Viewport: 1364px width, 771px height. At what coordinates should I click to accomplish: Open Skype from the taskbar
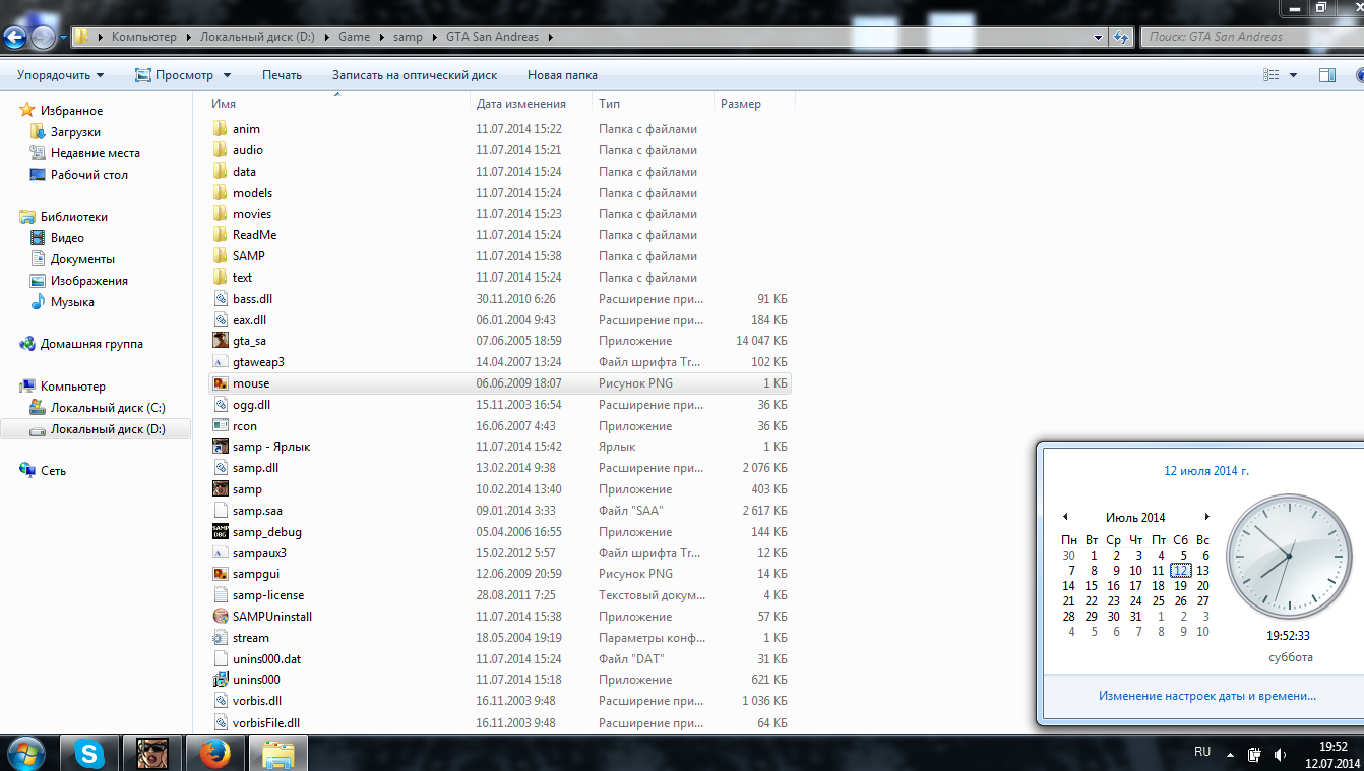90,753
